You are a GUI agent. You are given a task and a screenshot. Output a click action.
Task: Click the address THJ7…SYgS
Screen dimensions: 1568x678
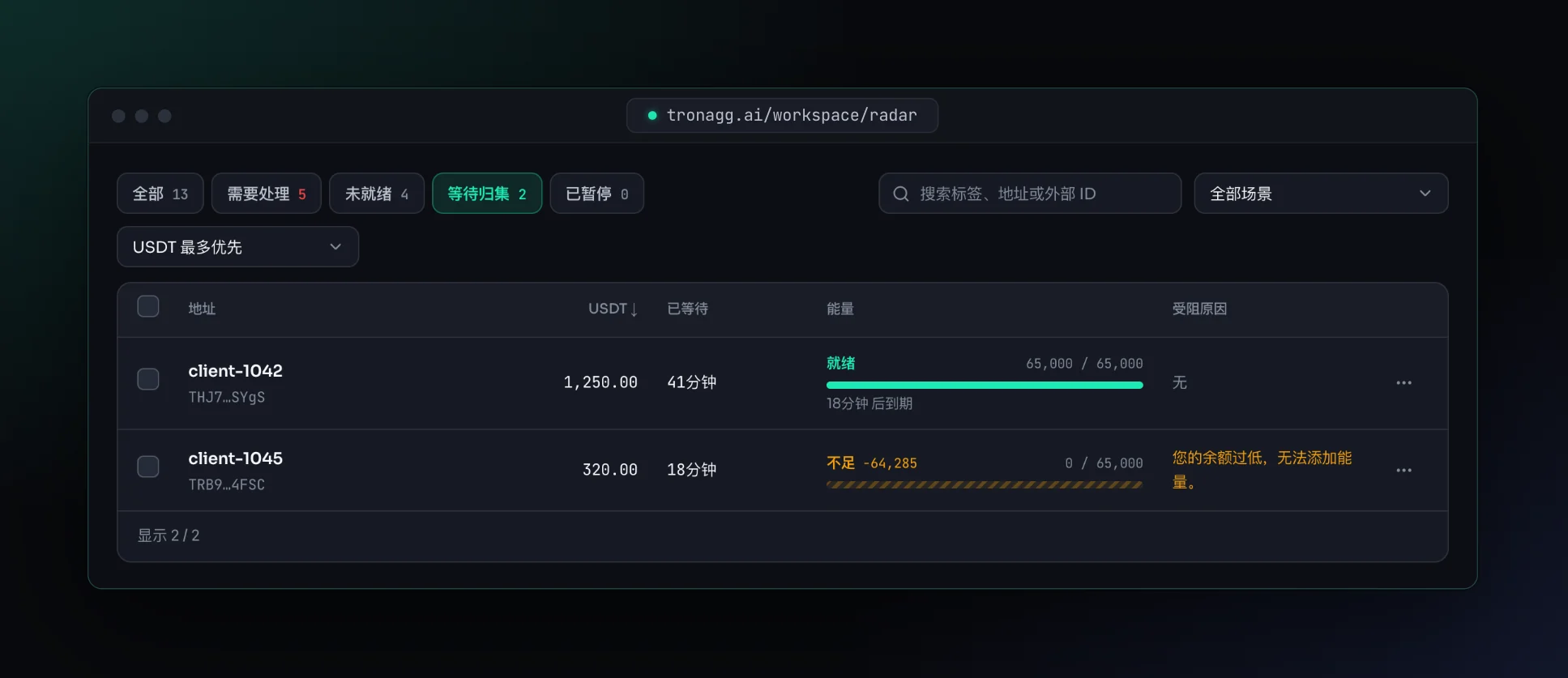click(x=227, y=397)
